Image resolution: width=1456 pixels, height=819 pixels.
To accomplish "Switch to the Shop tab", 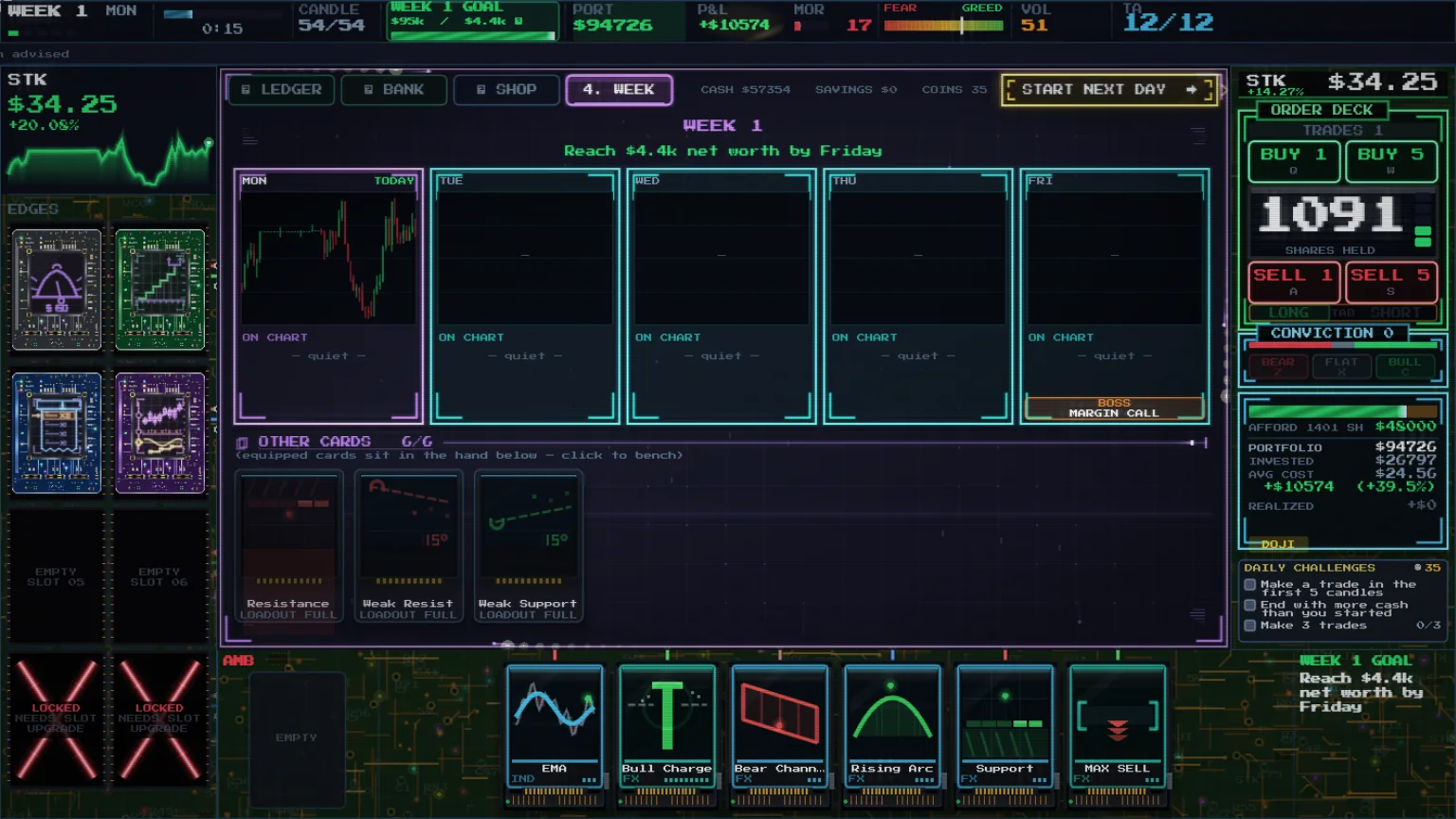I will pos(506,89).
